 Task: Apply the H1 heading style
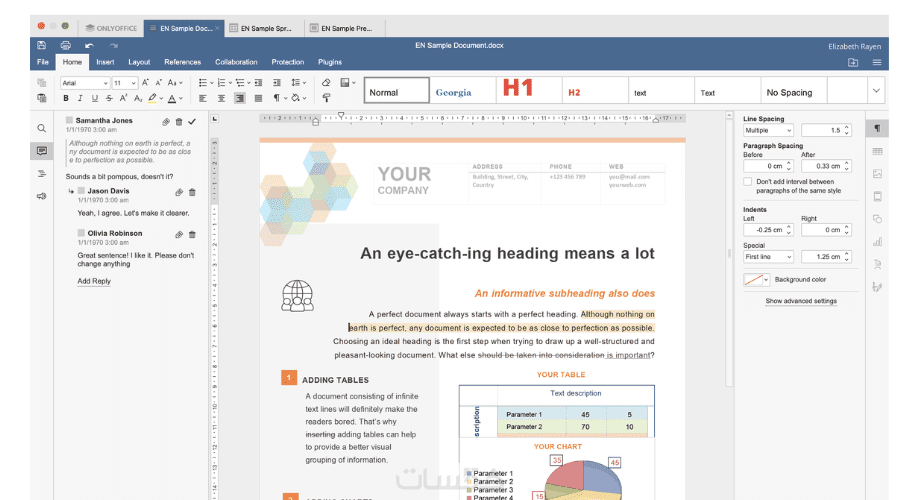pos(529,90)
